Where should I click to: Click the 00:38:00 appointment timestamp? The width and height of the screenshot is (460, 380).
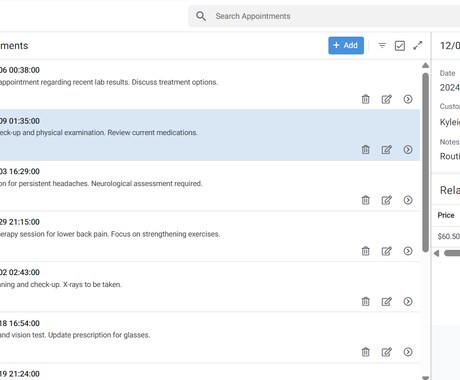[x=19, y=70]
